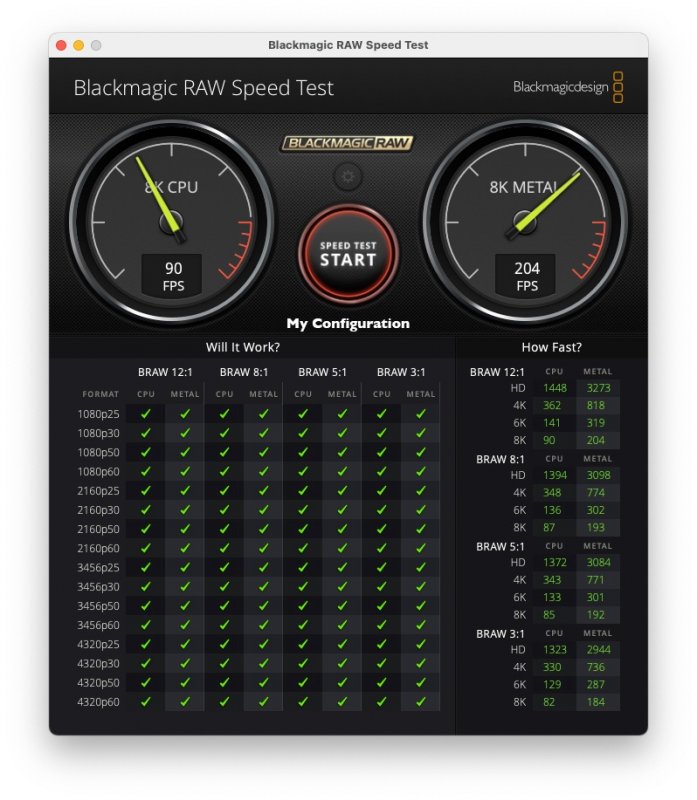697x800 pixels.
Task: Click BRAW 3:1 8K METAL value 184
Action: coord(595,702)
